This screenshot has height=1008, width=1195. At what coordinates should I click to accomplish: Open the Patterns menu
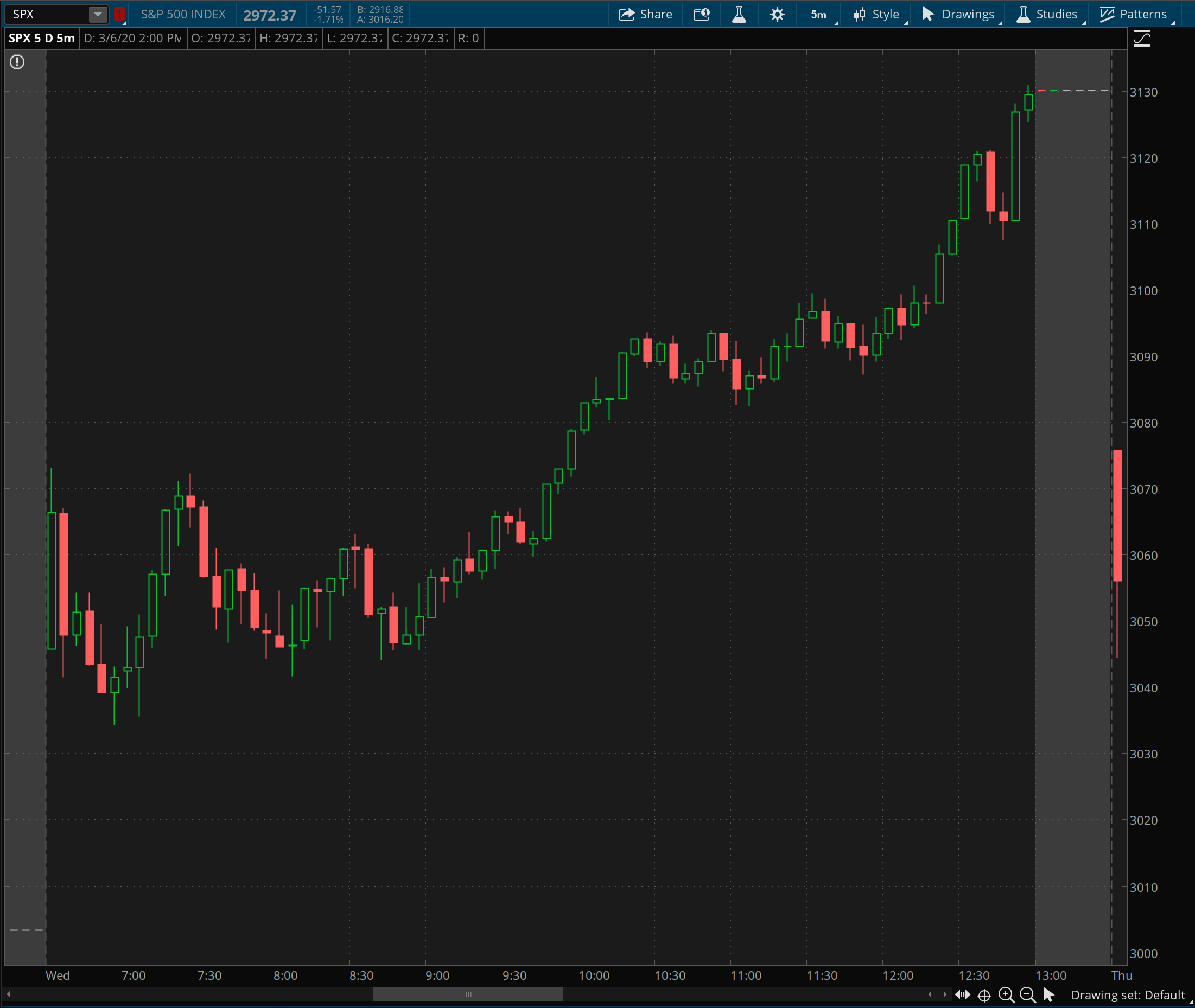(x=1134, y=14)
